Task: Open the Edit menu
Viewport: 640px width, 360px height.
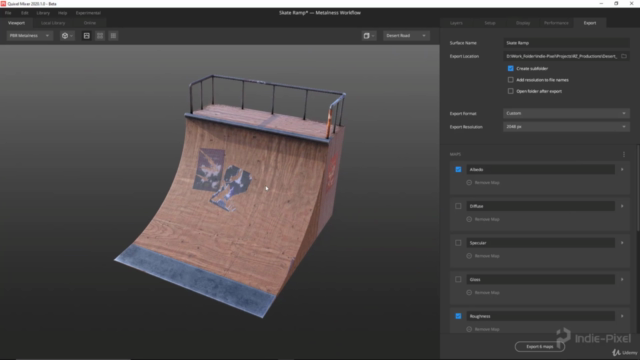Action: 24,13
